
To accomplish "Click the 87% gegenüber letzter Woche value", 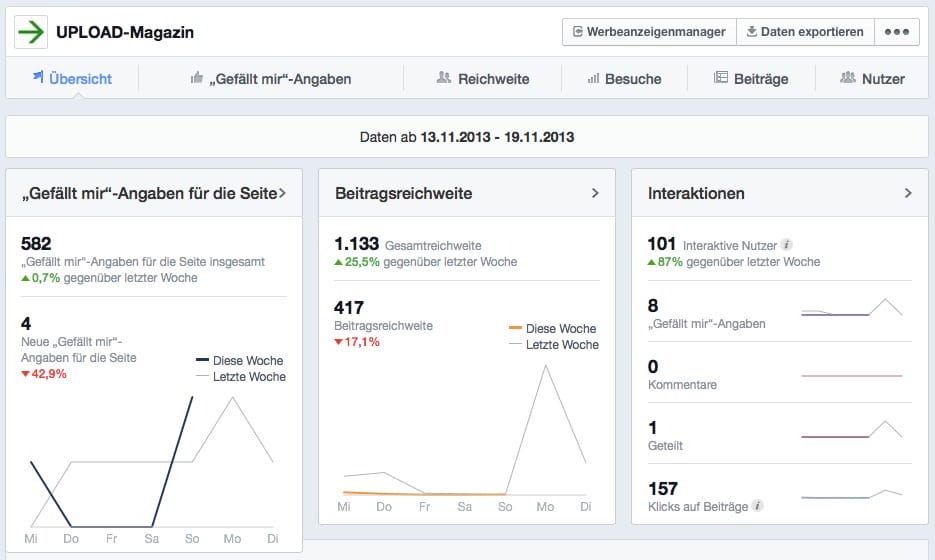I will (x=734, y=262).
